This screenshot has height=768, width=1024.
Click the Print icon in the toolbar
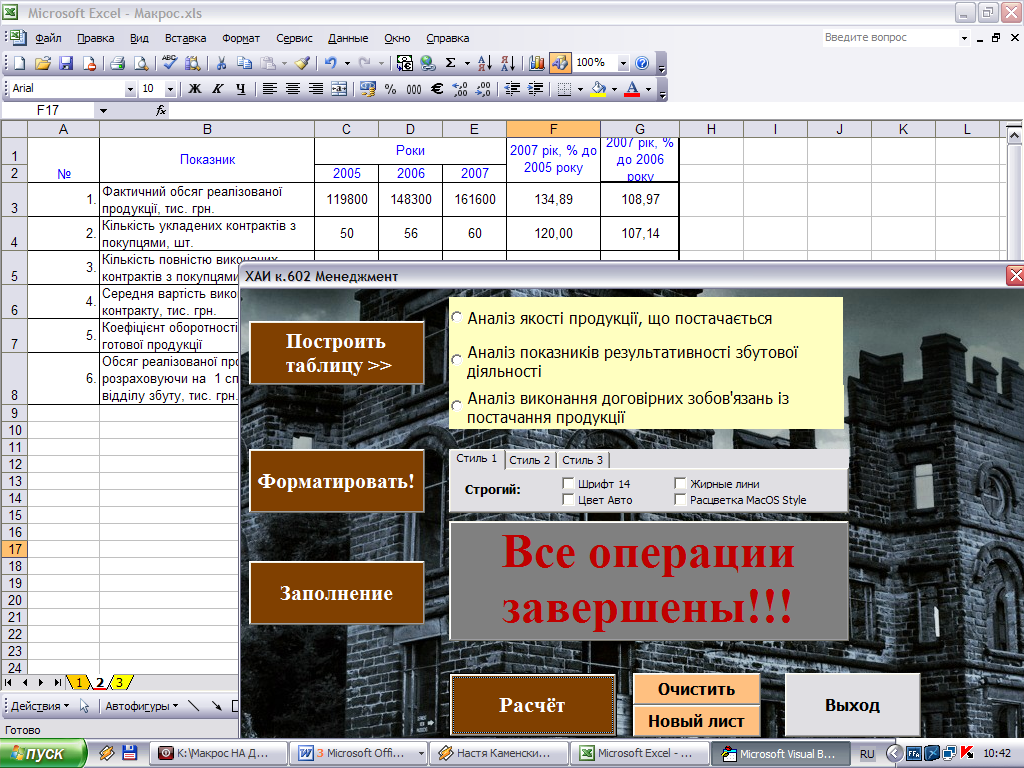117,63
